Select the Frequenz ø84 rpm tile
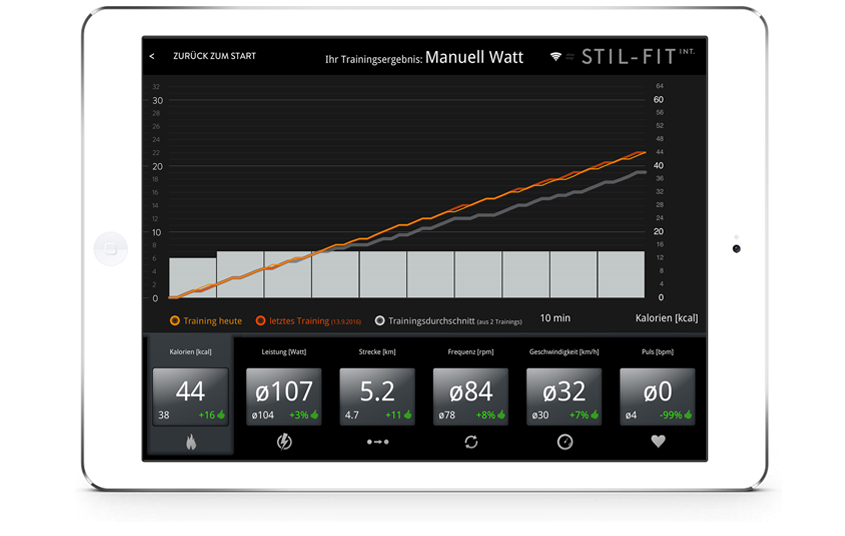This screenshot has width=845, height=536. (x=470, y=396)
